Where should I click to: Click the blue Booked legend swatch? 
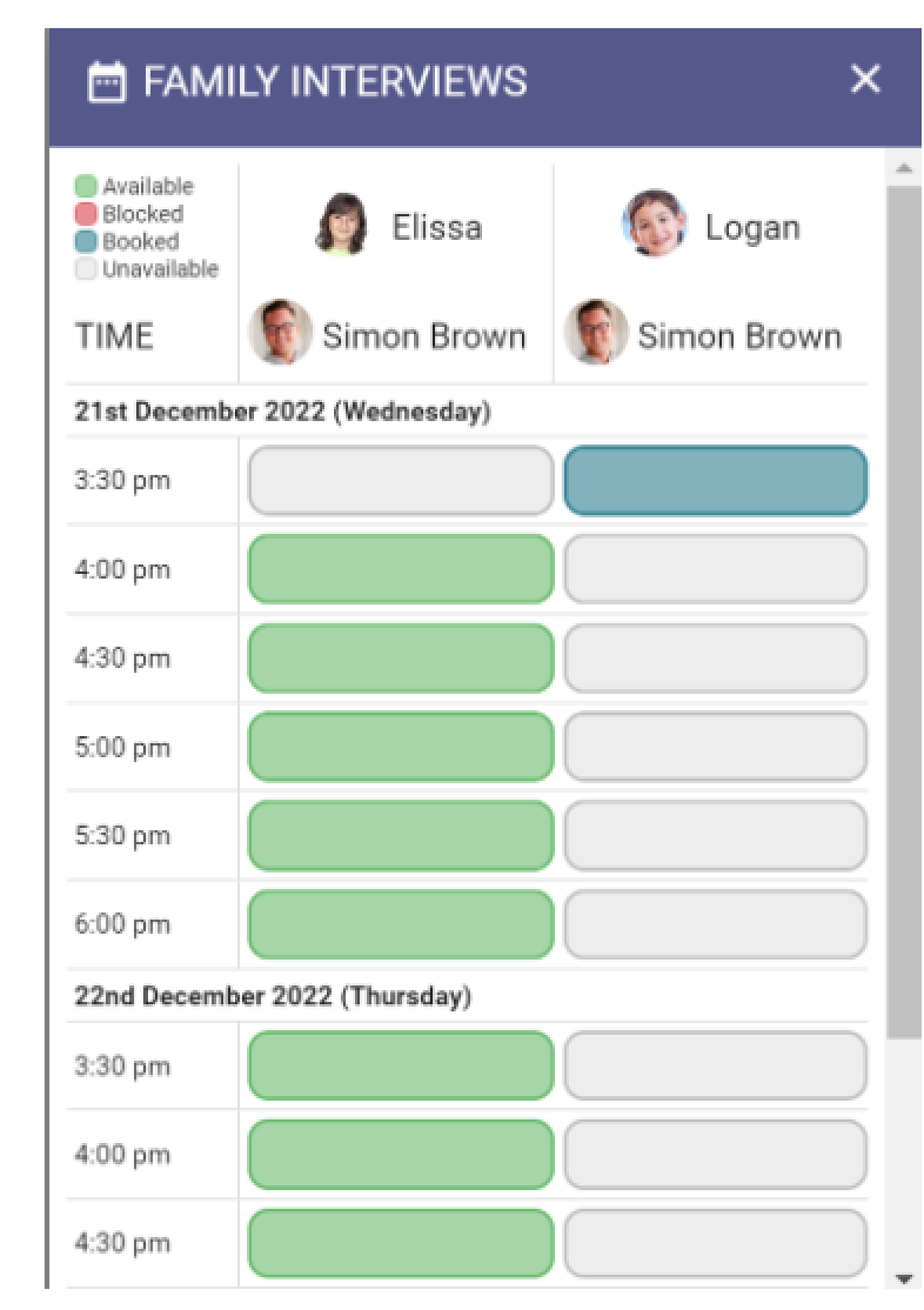coord(86,241)
